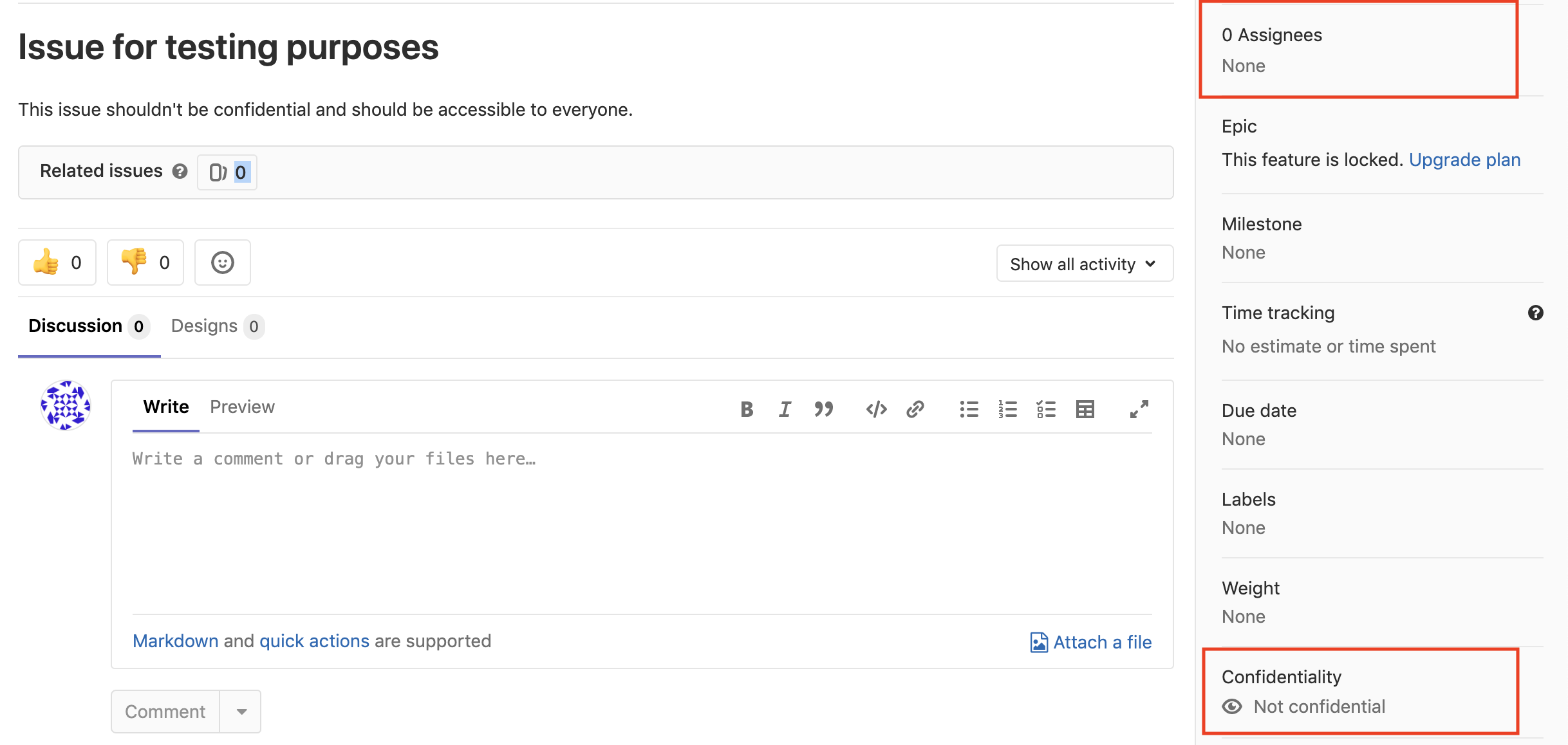Open the Show all activity dropdown
1568x745 pixels.
pyautogui.click(x=1085, y=264)
